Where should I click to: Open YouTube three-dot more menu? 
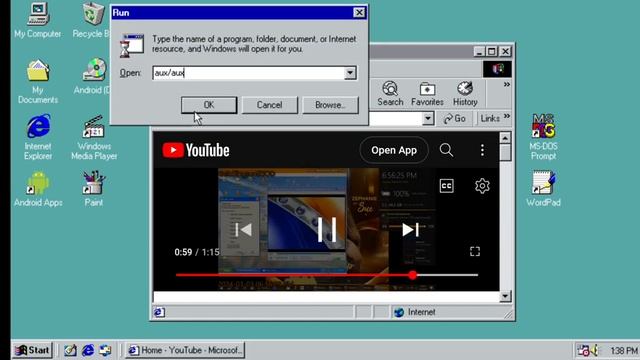pyautogui.click(x=482, y=150)
